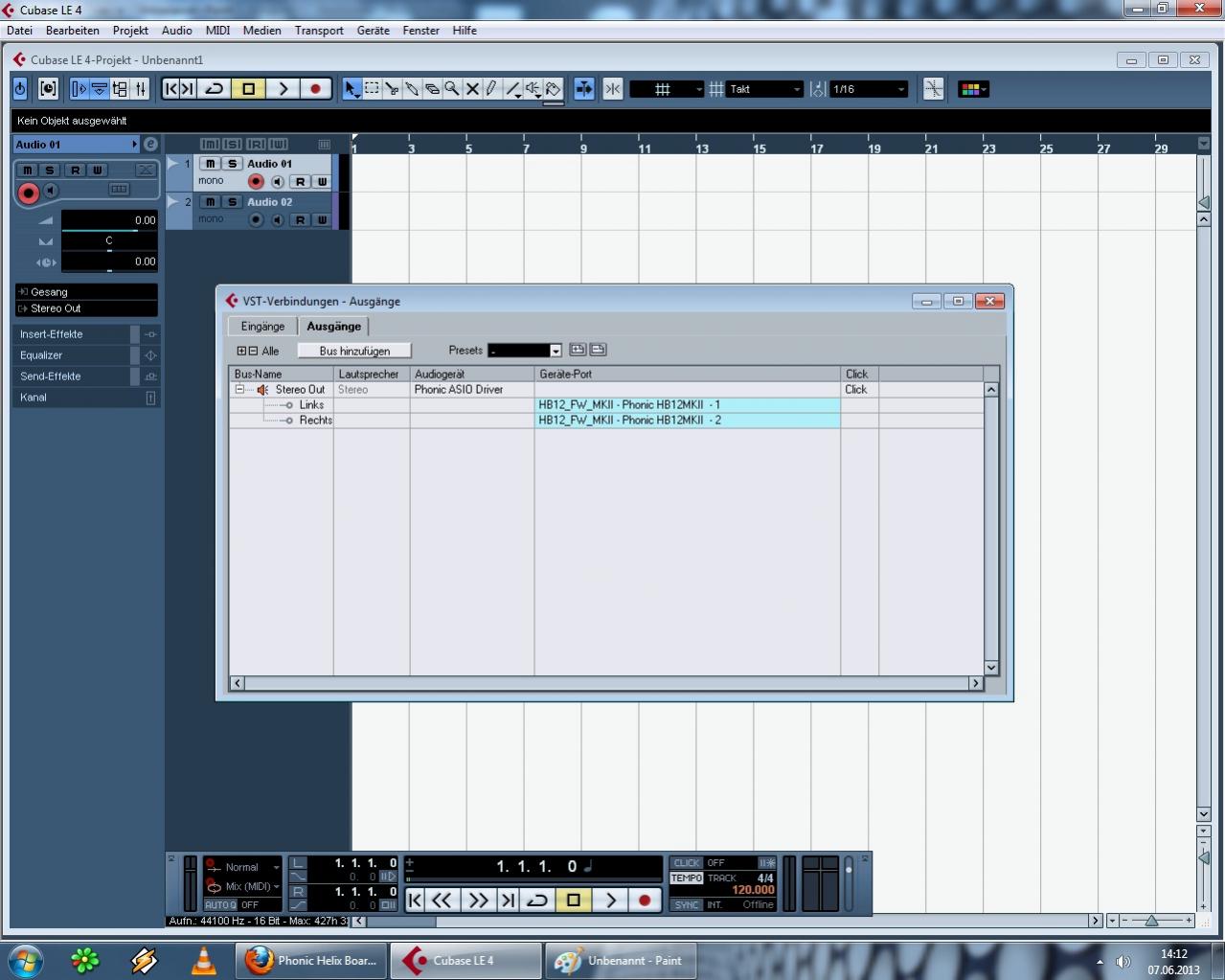Open the Unbenannt - Paint taskbar item

(621, 961)
